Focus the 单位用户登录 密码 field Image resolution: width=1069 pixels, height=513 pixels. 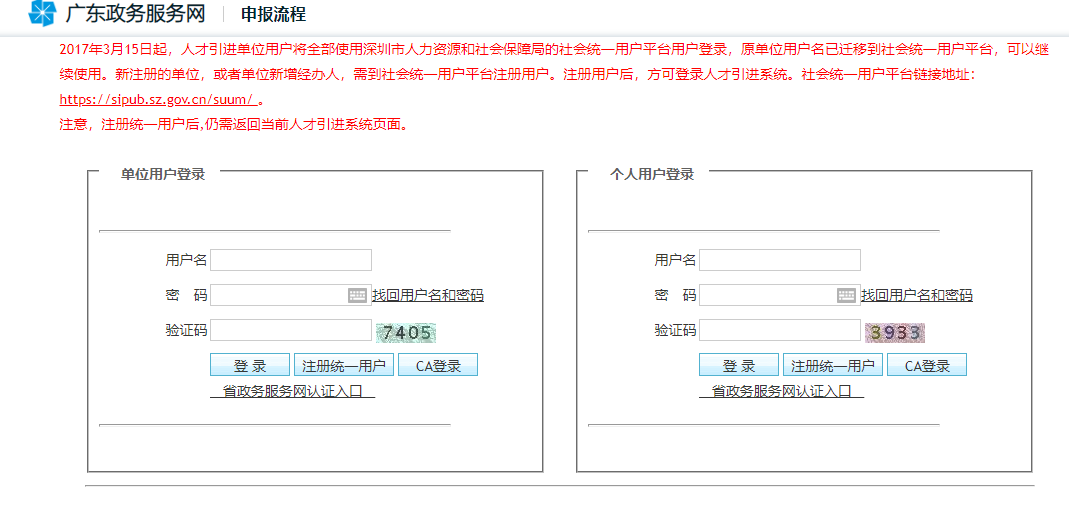click(x=291, y=295)
